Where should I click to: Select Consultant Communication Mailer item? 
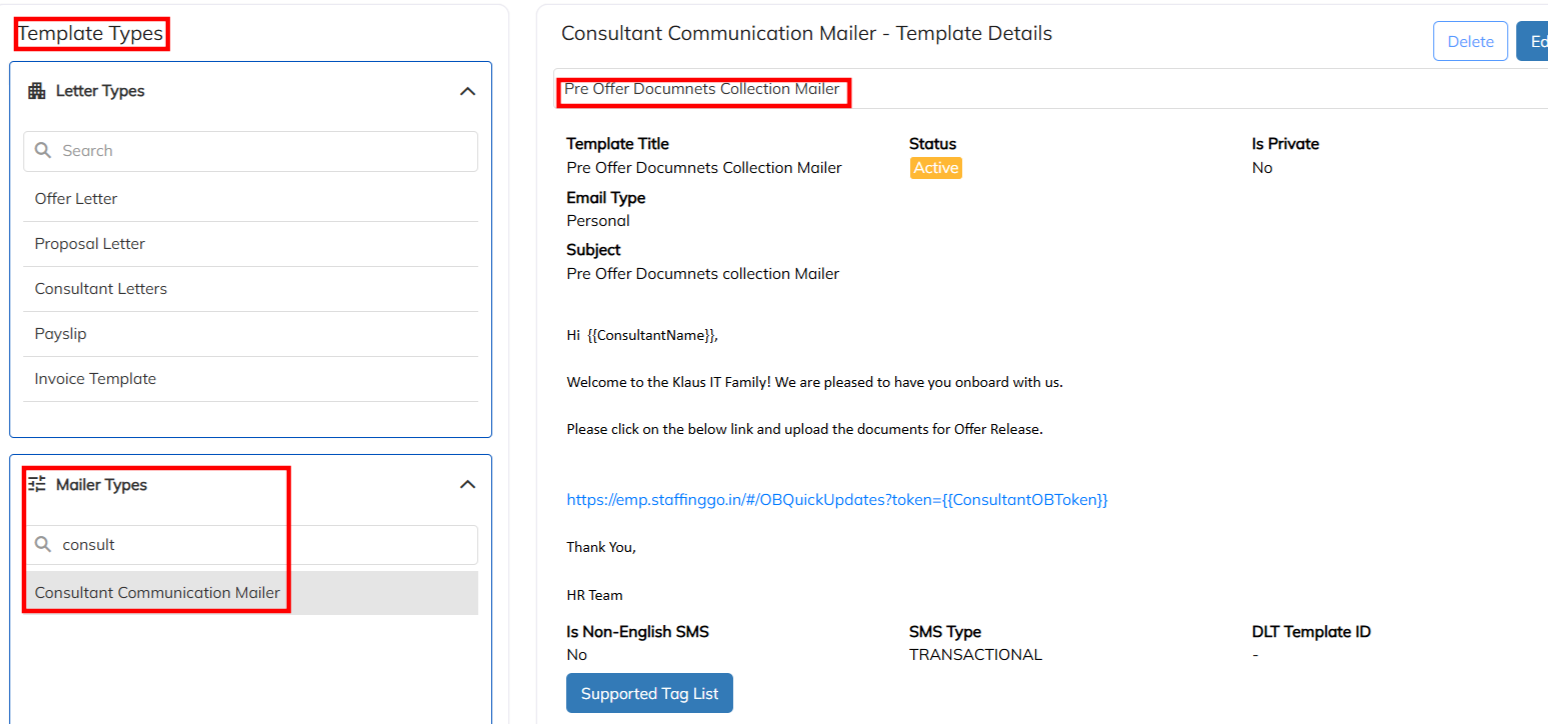[157, 593]
